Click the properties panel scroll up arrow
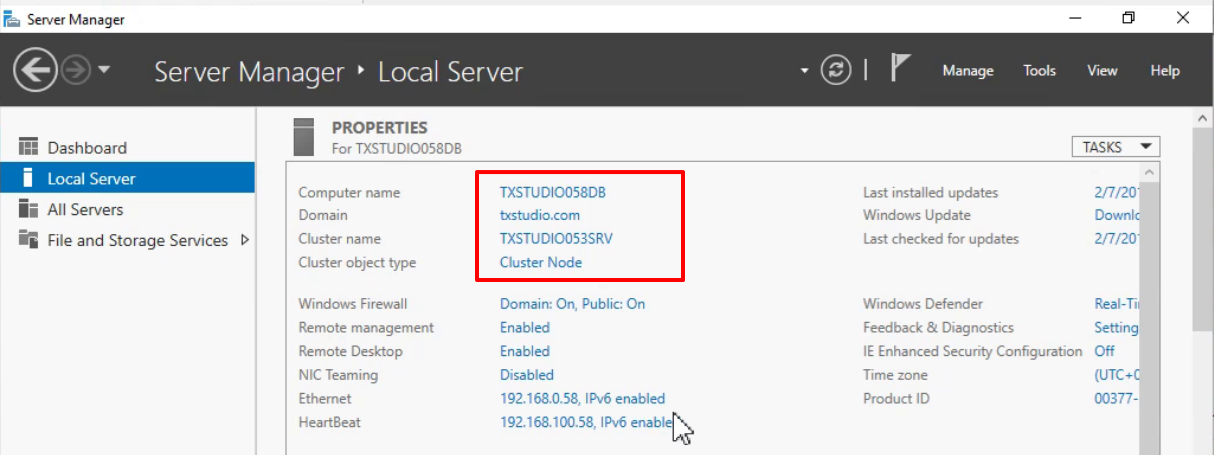 coord(1149,173)
